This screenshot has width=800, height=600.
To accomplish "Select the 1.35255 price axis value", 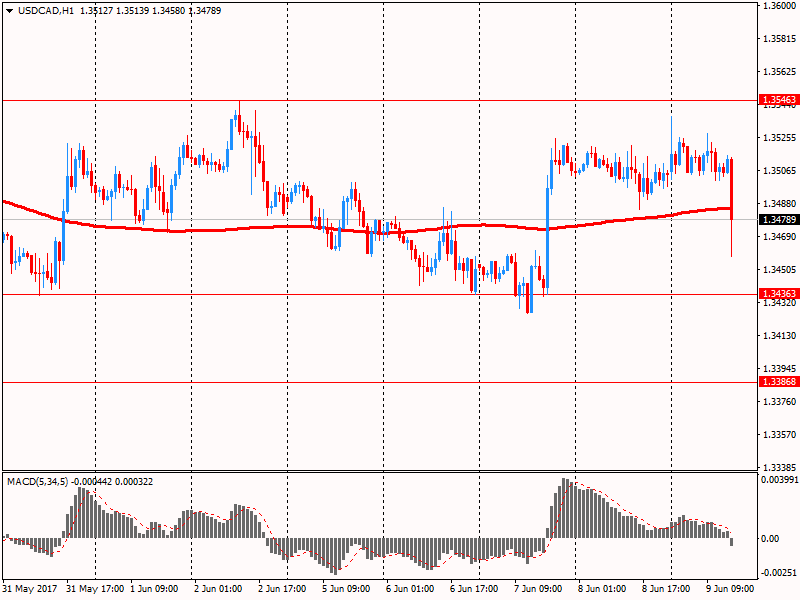I will 780,138.
